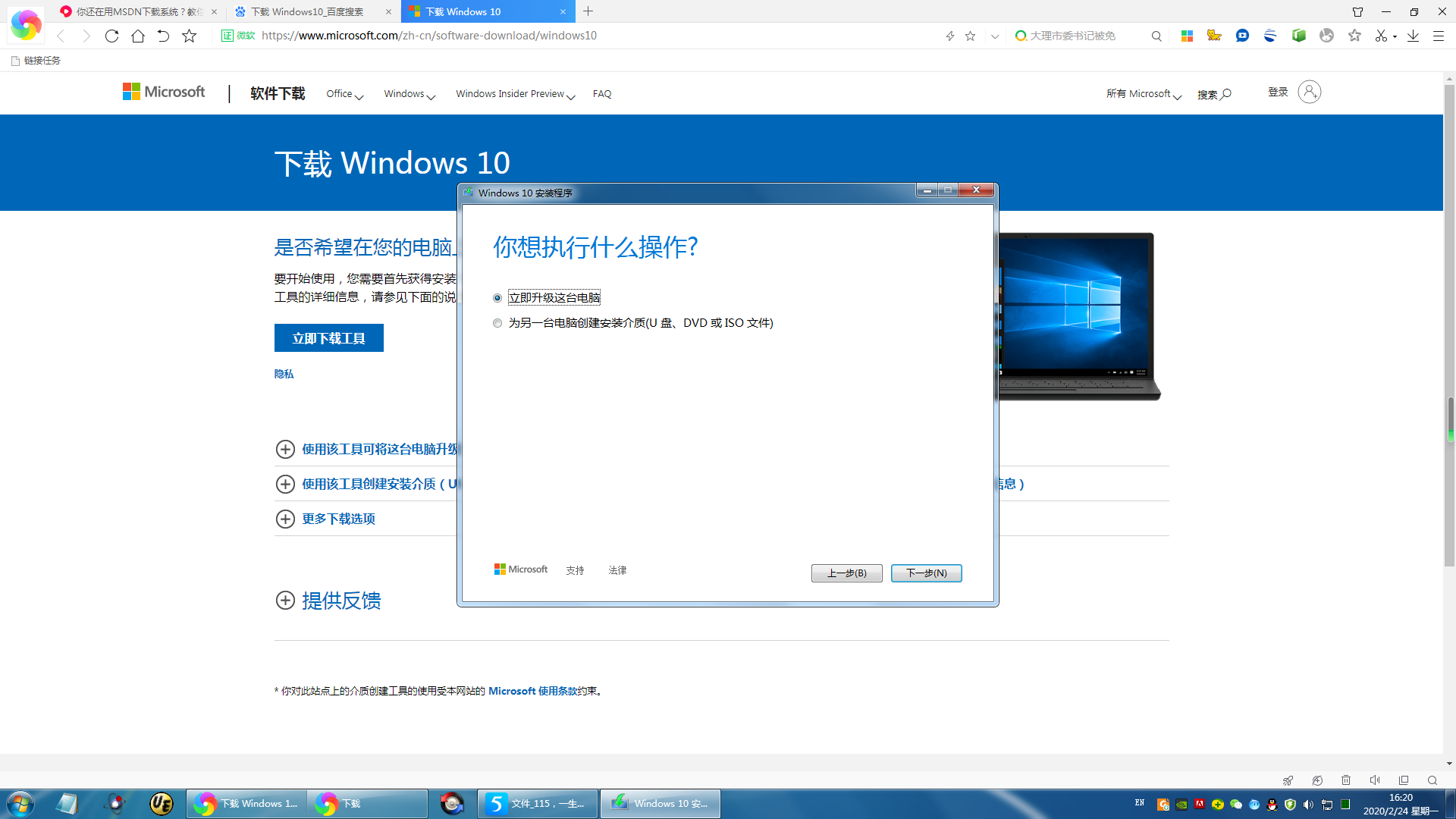Open the colorful grid apps extension icon
1456x819 pixels.
click(x=1187, y=36)
